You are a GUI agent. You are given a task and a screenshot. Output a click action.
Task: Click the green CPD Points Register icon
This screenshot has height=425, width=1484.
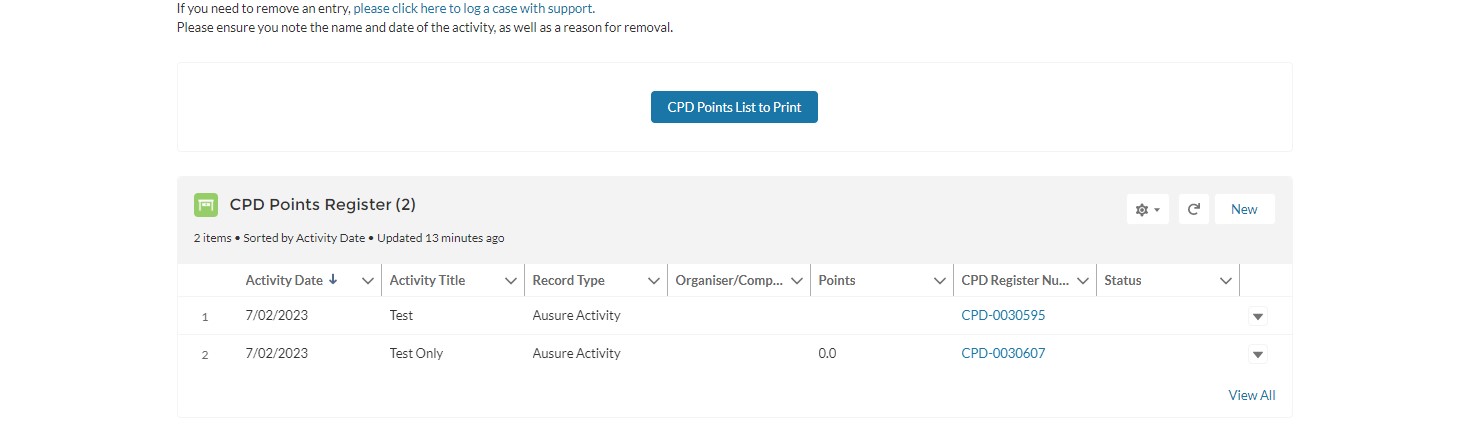click(x=206, y=205)
